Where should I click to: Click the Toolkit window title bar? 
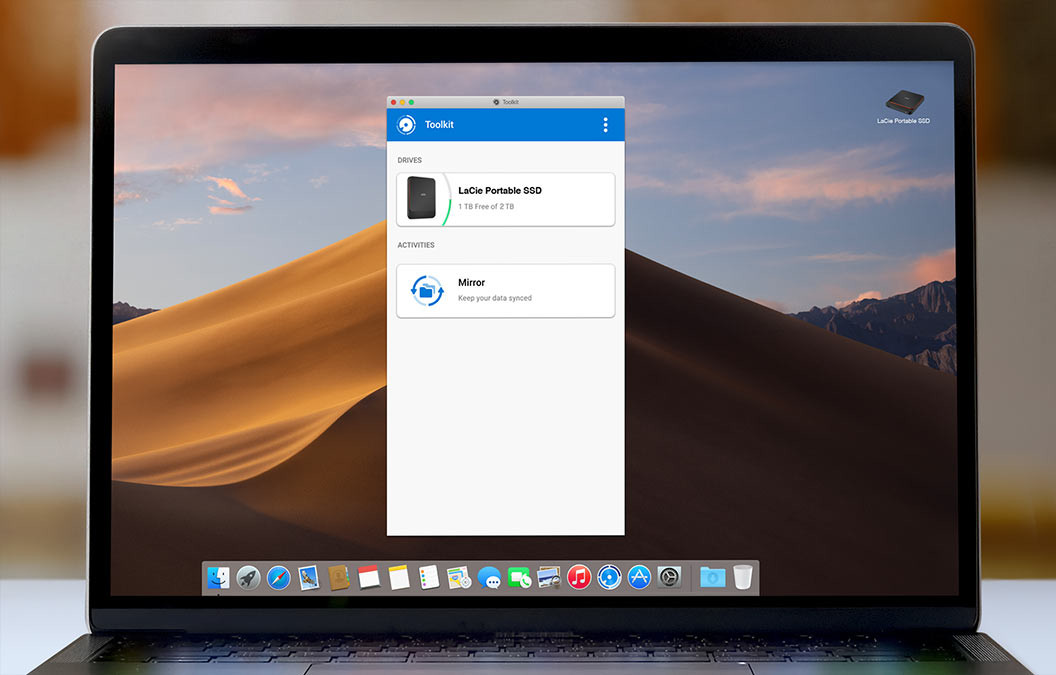(x=540, y=102)
